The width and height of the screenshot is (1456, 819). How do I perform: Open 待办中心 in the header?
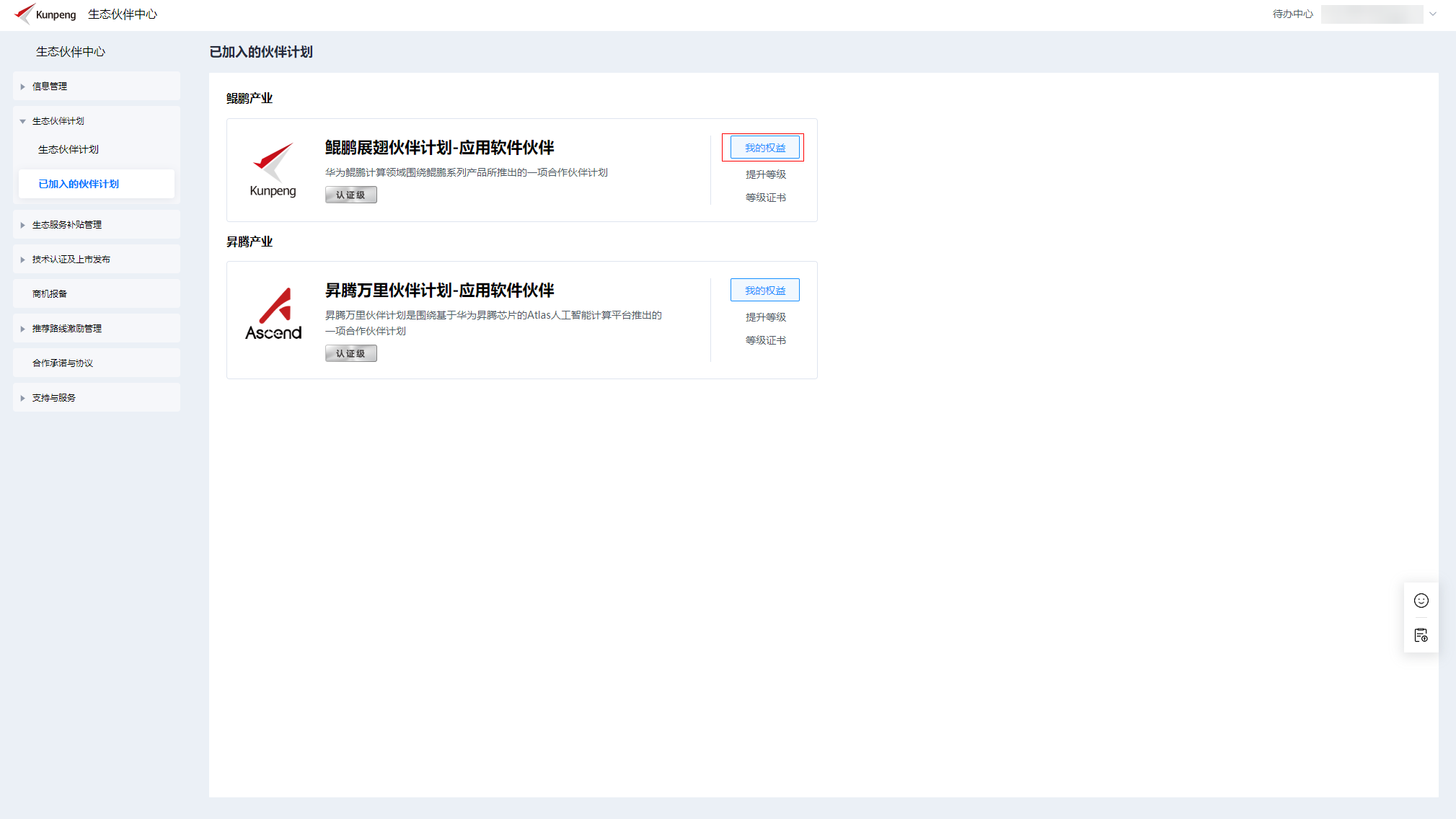click(x=1292, y=14)
